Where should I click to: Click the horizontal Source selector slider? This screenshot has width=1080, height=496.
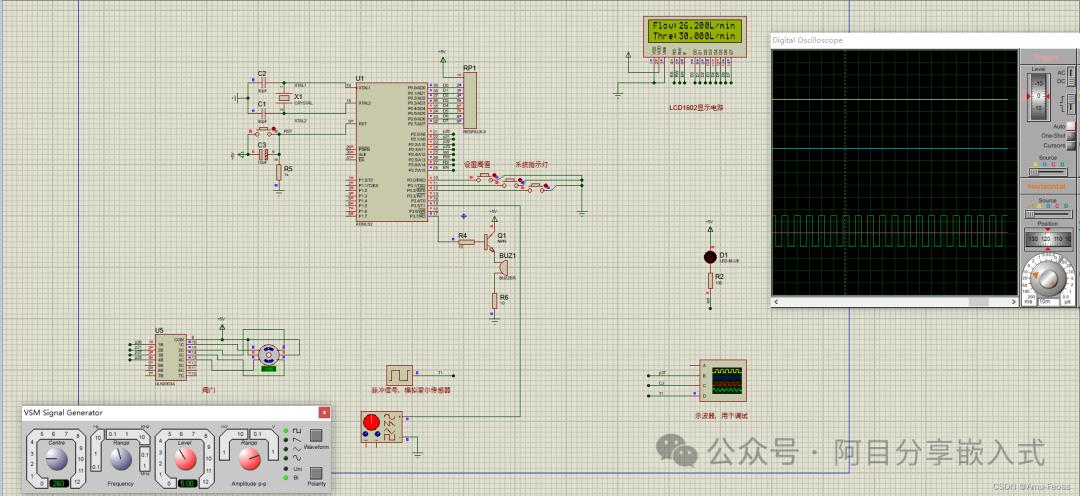(1048, 214)
